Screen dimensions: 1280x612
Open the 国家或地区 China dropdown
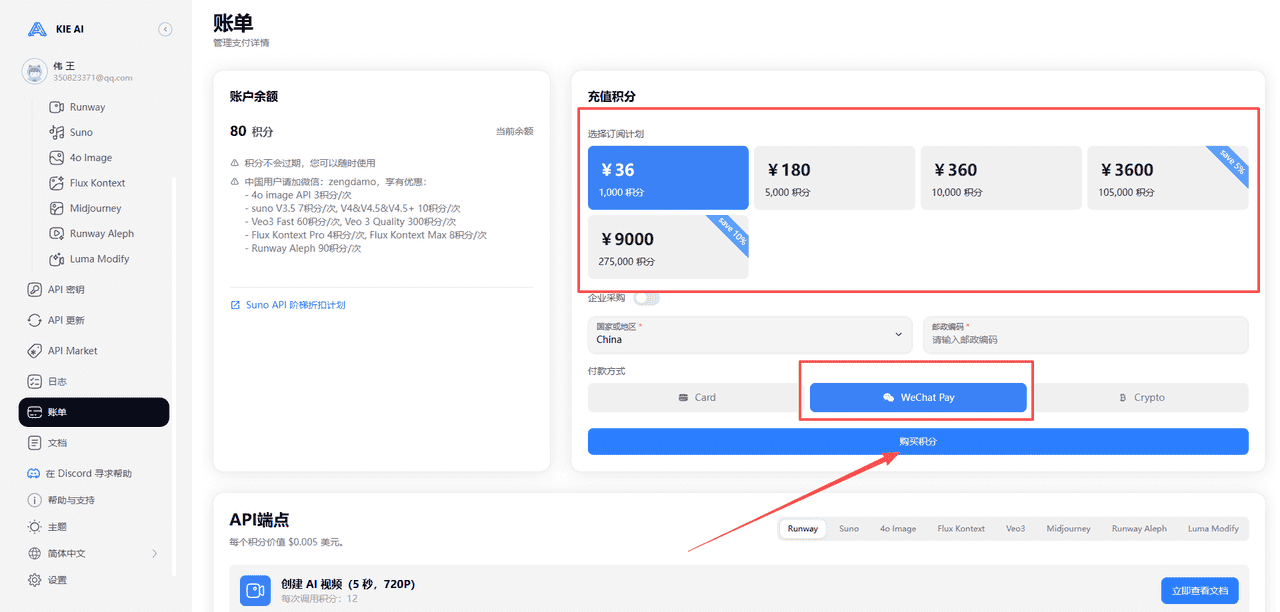click(749, 334)
